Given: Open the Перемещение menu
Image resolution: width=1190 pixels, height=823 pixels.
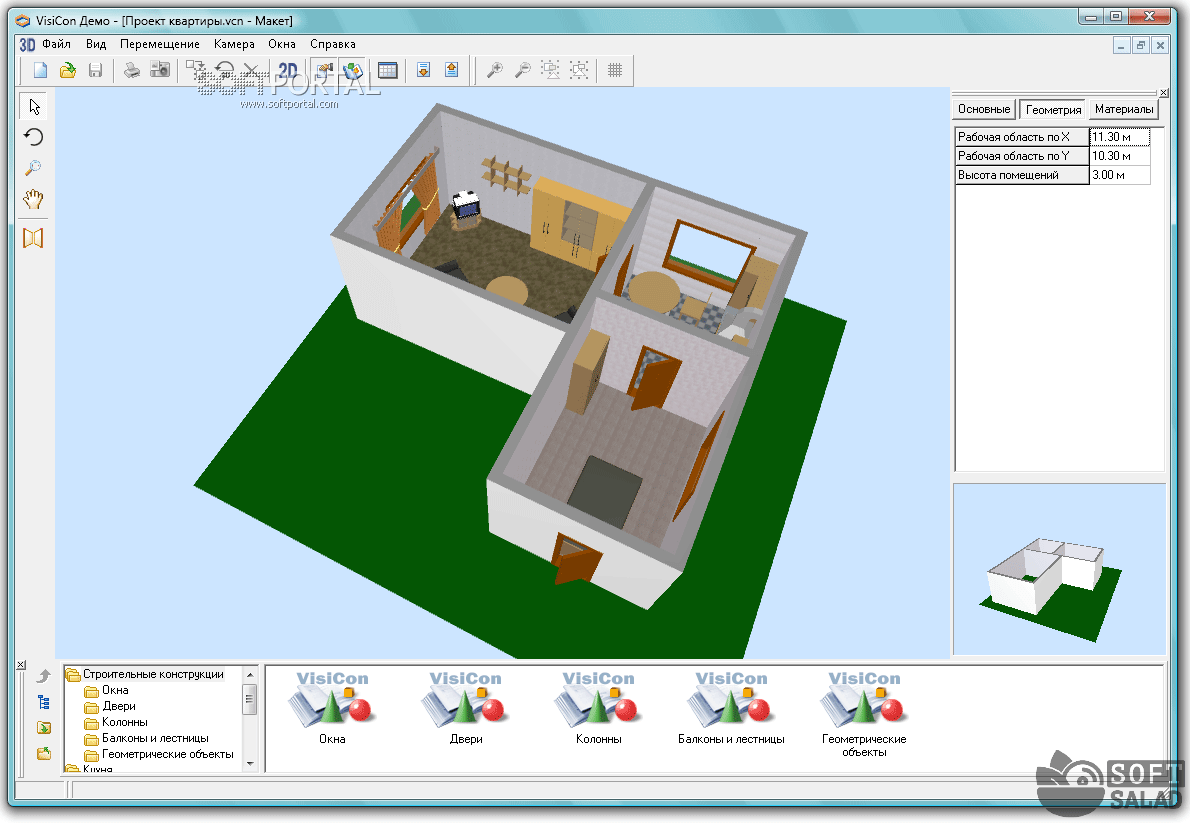Looking at the screenshot, I should tap(160, 44).
